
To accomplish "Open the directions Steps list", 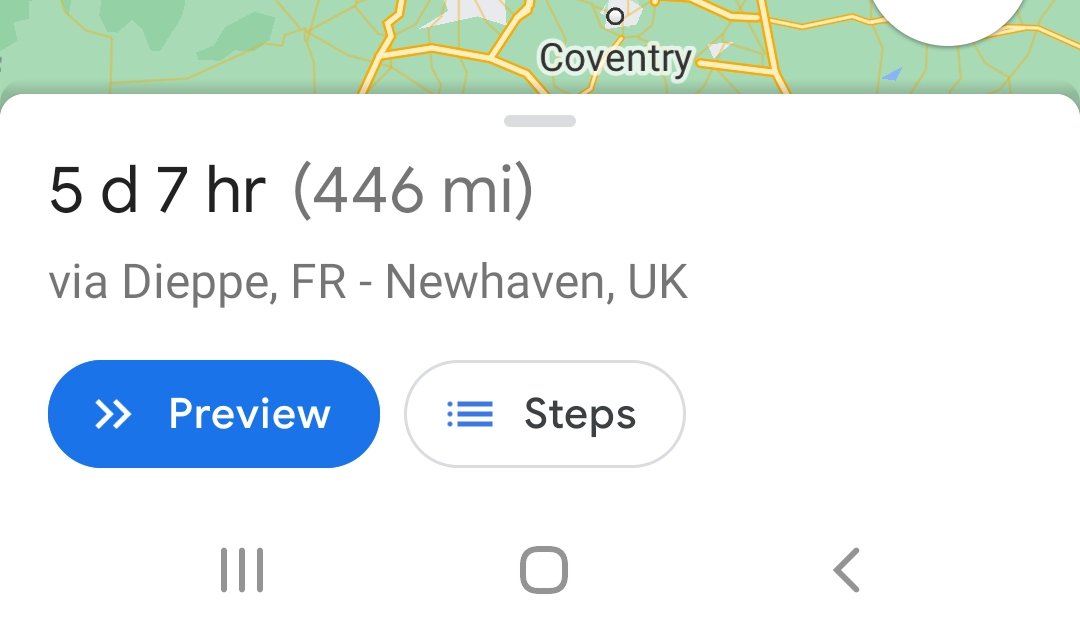I will tap(545, 414).
